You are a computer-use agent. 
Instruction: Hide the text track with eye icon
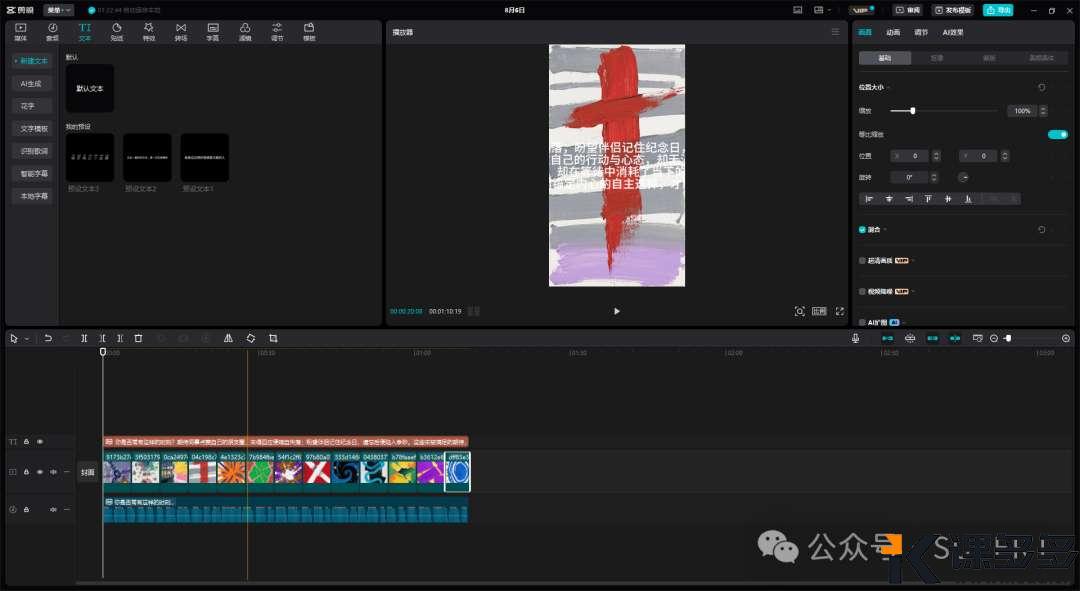(40, 441)
